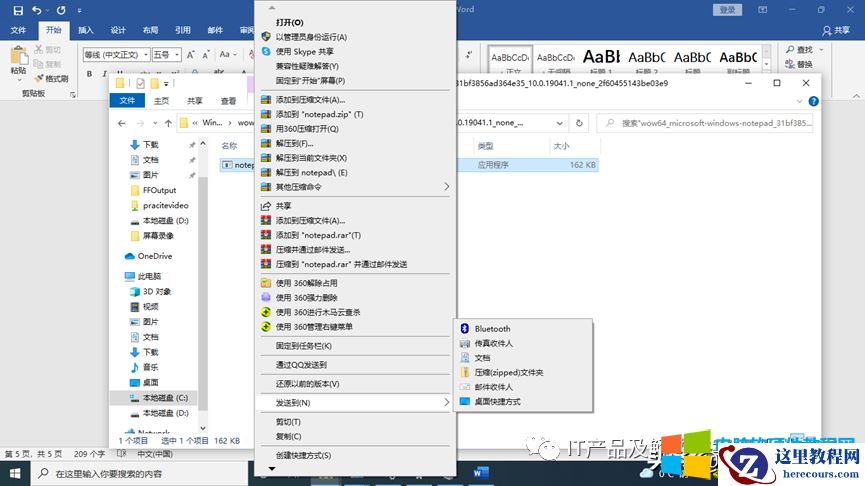
Task: Increase font size with larger A icon
Action: tap(190, 55)
